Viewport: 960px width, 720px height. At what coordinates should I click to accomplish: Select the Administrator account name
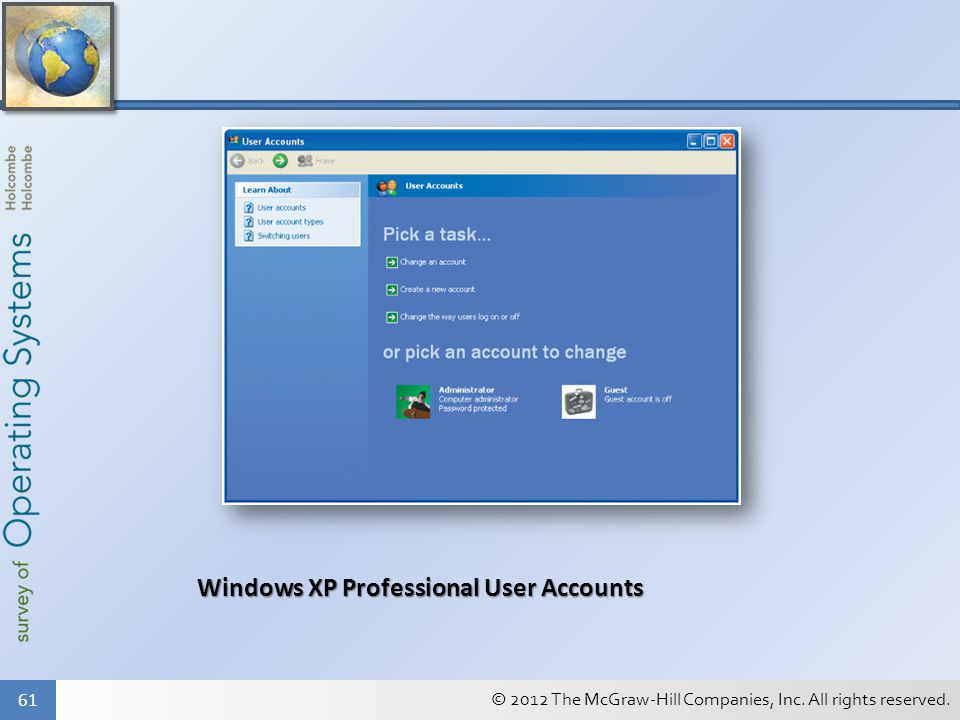(x=467, y=390)
